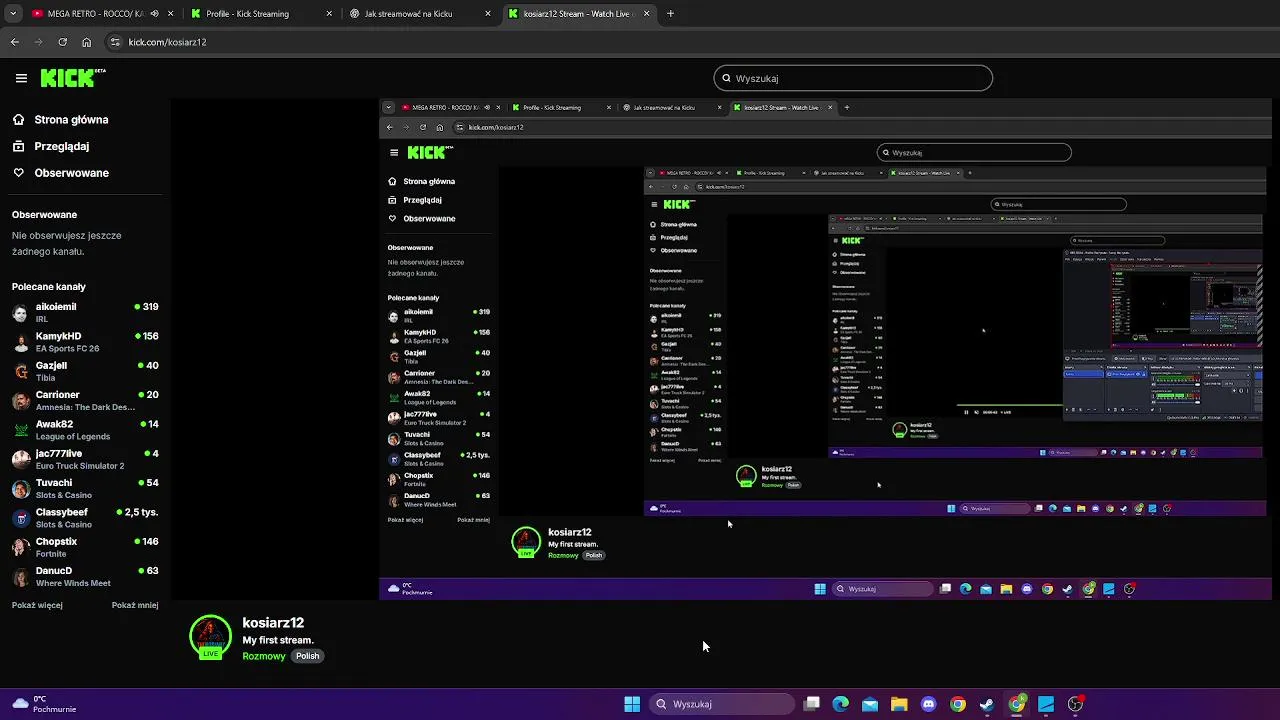Open DanucD Where Winds Meet channel

click(85, 576)
